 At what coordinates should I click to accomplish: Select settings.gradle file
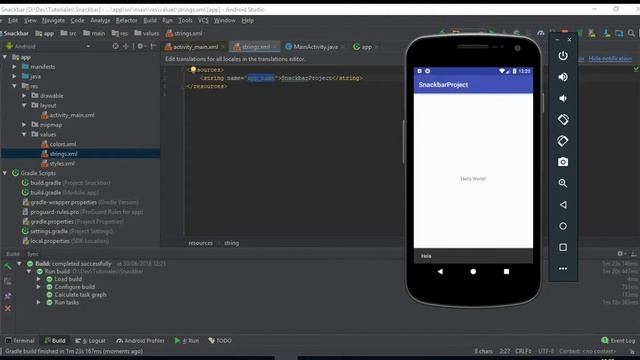49,231
